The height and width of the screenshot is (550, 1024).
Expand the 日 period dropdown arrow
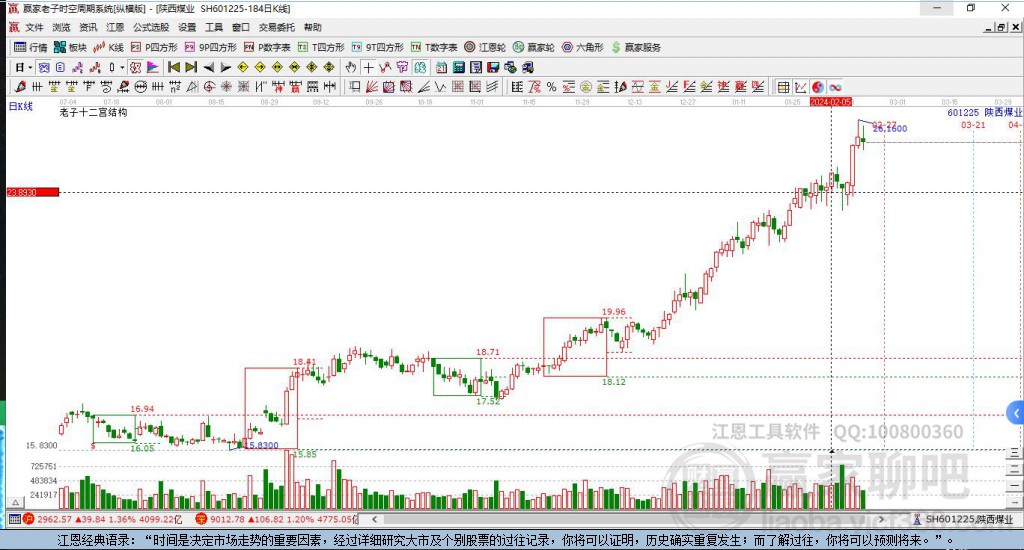30,67
